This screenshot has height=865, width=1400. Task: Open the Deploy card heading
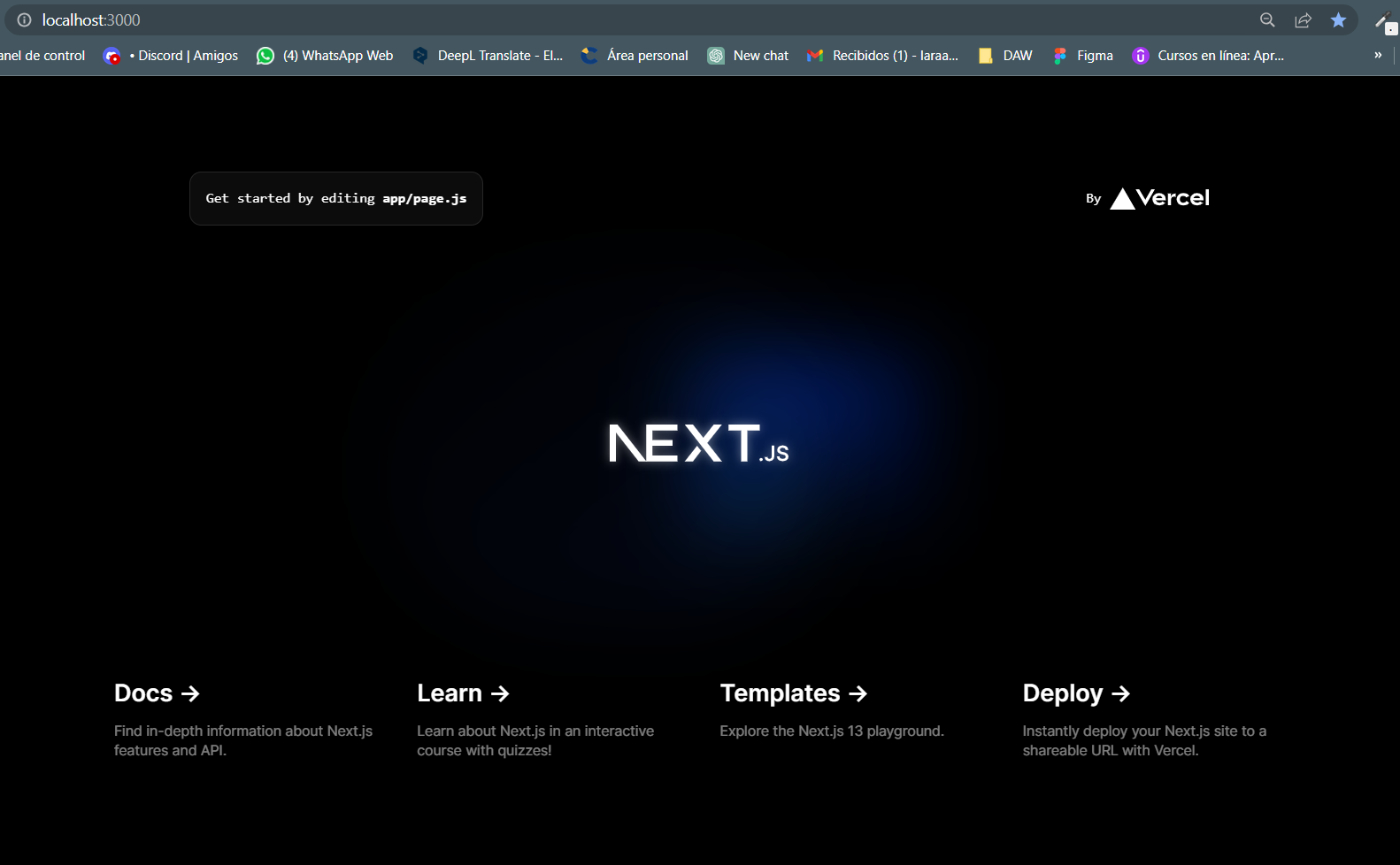coord(1077,693)
